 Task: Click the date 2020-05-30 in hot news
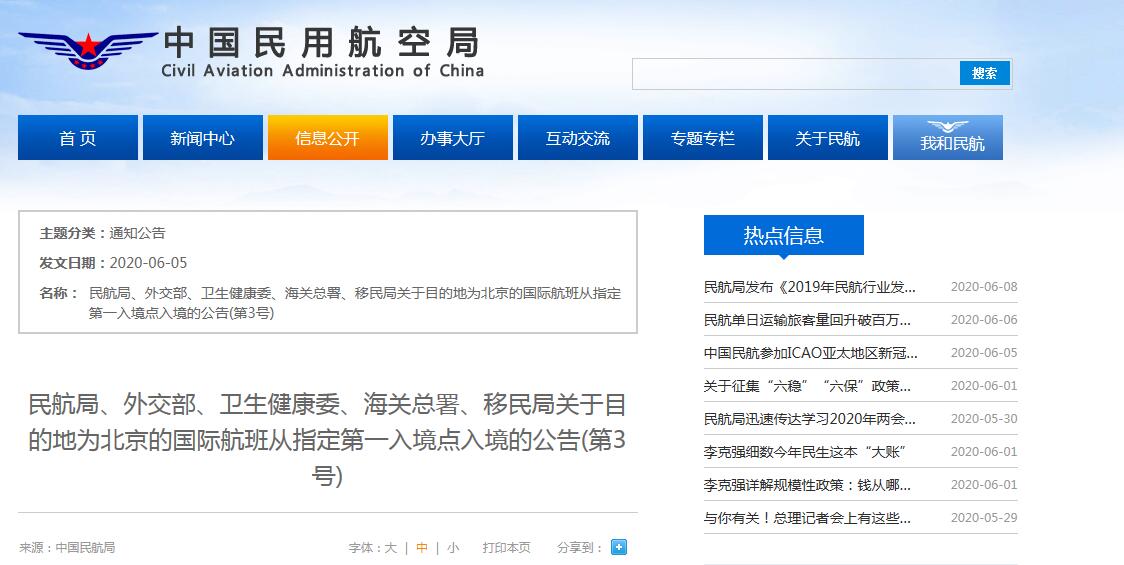(x=984, y=419)
